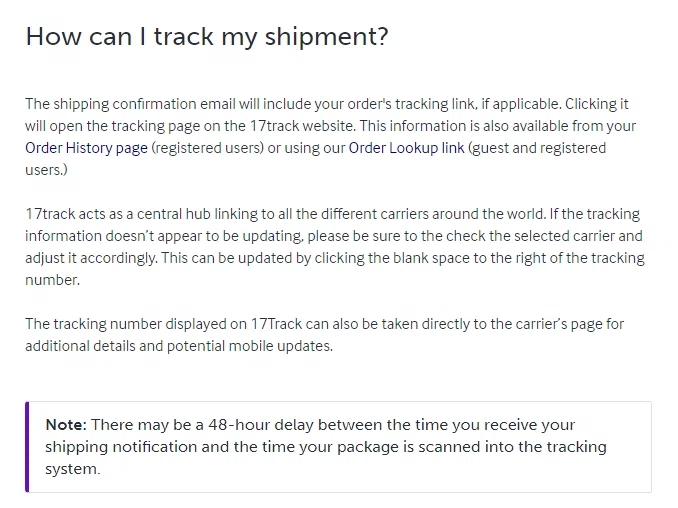Open the Order Lookup link
This screenshot has height=508, width=678.
406,148
